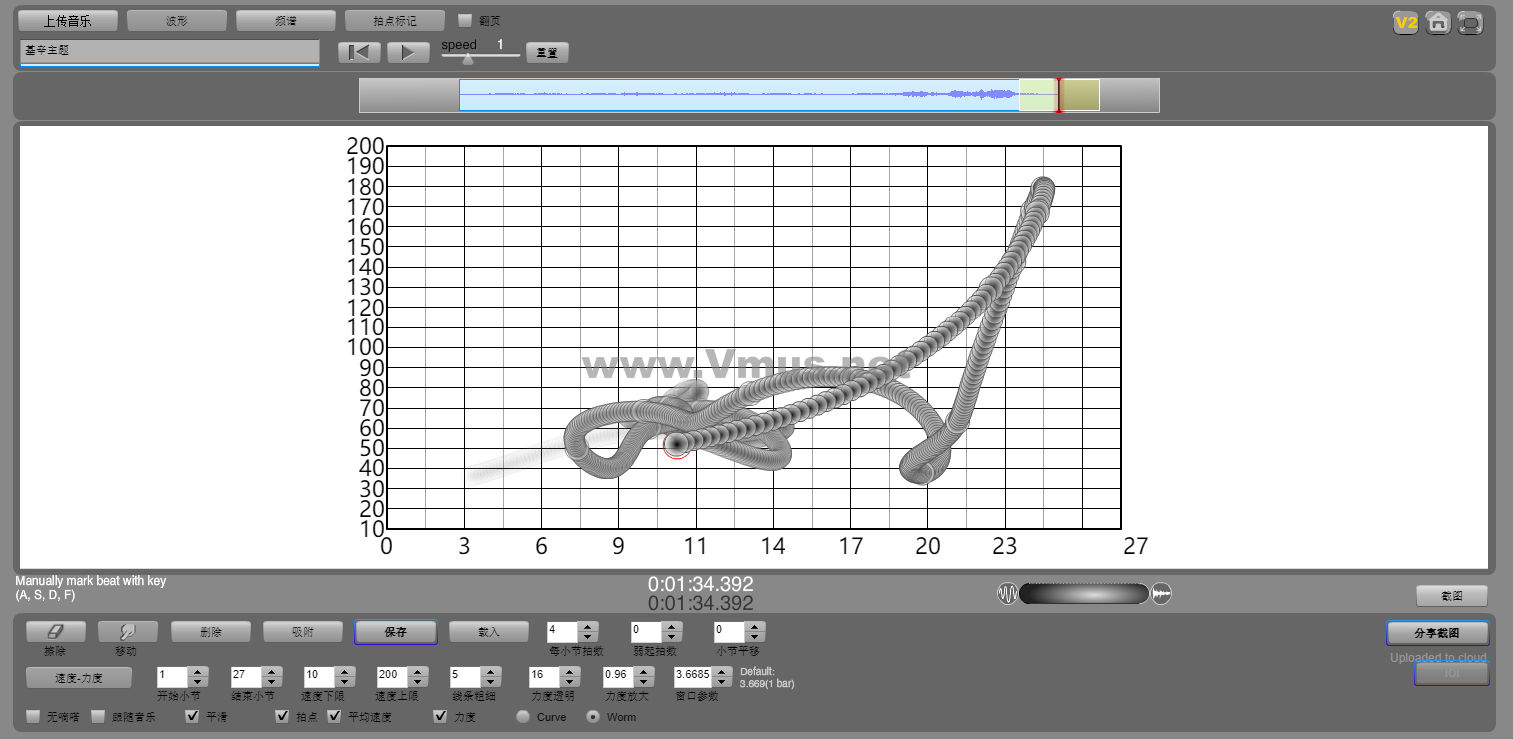Image resolution: width=1513 pixels, height=739 pixels.
Task: Toggle the fullscreen icon
Action: [x=1470, y=23]
